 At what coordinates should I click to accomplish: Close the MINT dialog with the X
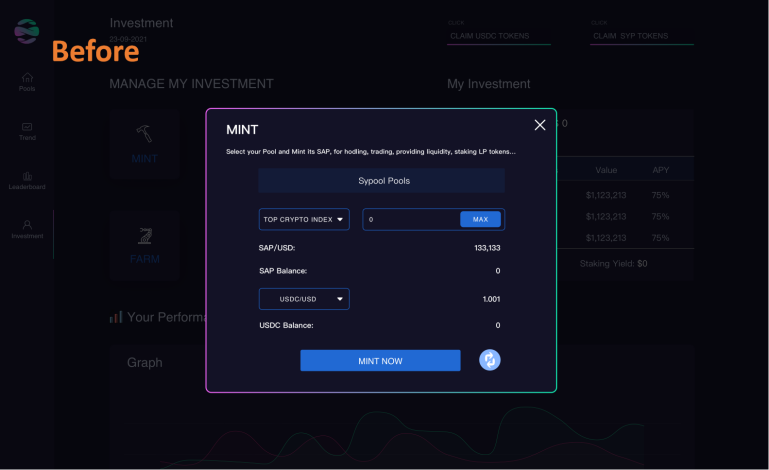[x=539, y=125]
